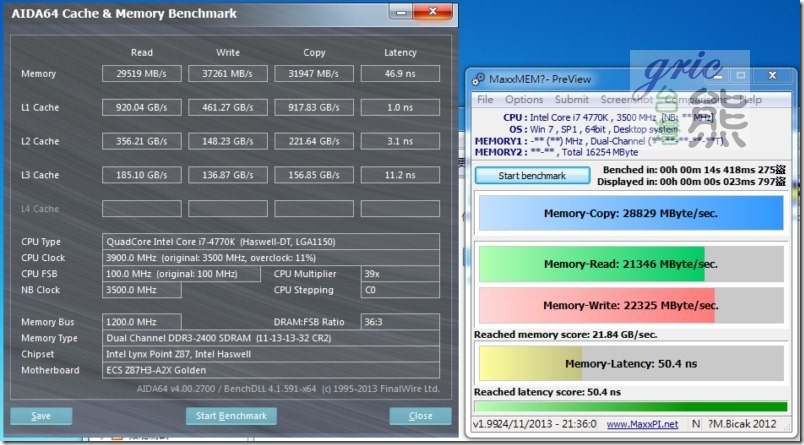Select L2 Cache Latency 3.1 ns
Screen dimensions: 804x445
(400, 141)
